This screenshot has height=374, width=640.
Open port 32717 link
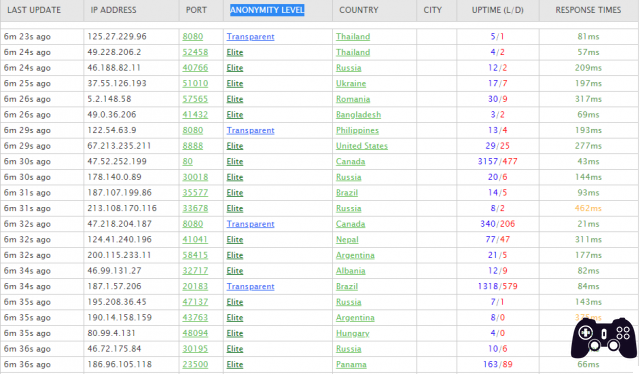[x=195, y=271]
